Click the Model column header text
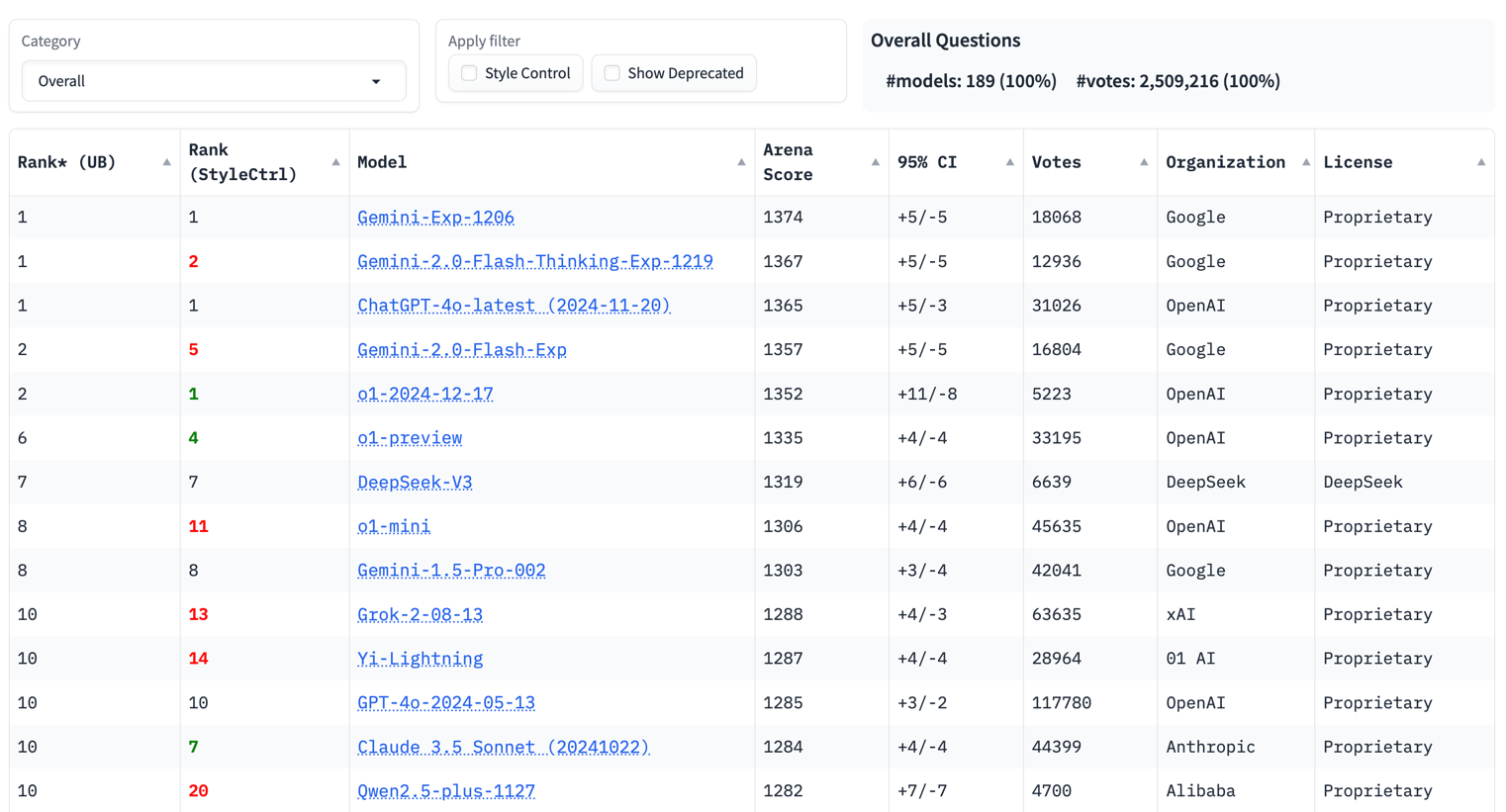1506x812 pixels. click(x=382, y=162)
